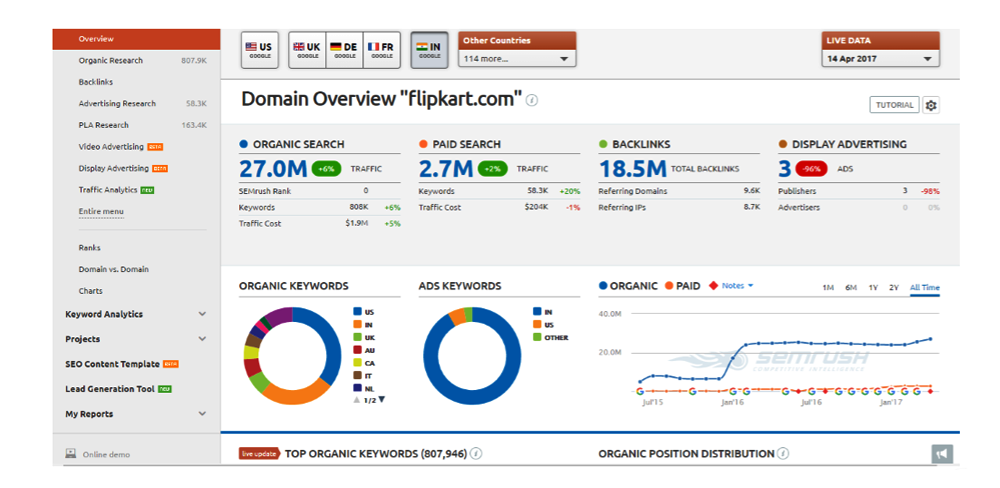Click the red Notes diamond icon
Image resolution: width=1000 pixels, height=488 pixels.
pos(713,286)
